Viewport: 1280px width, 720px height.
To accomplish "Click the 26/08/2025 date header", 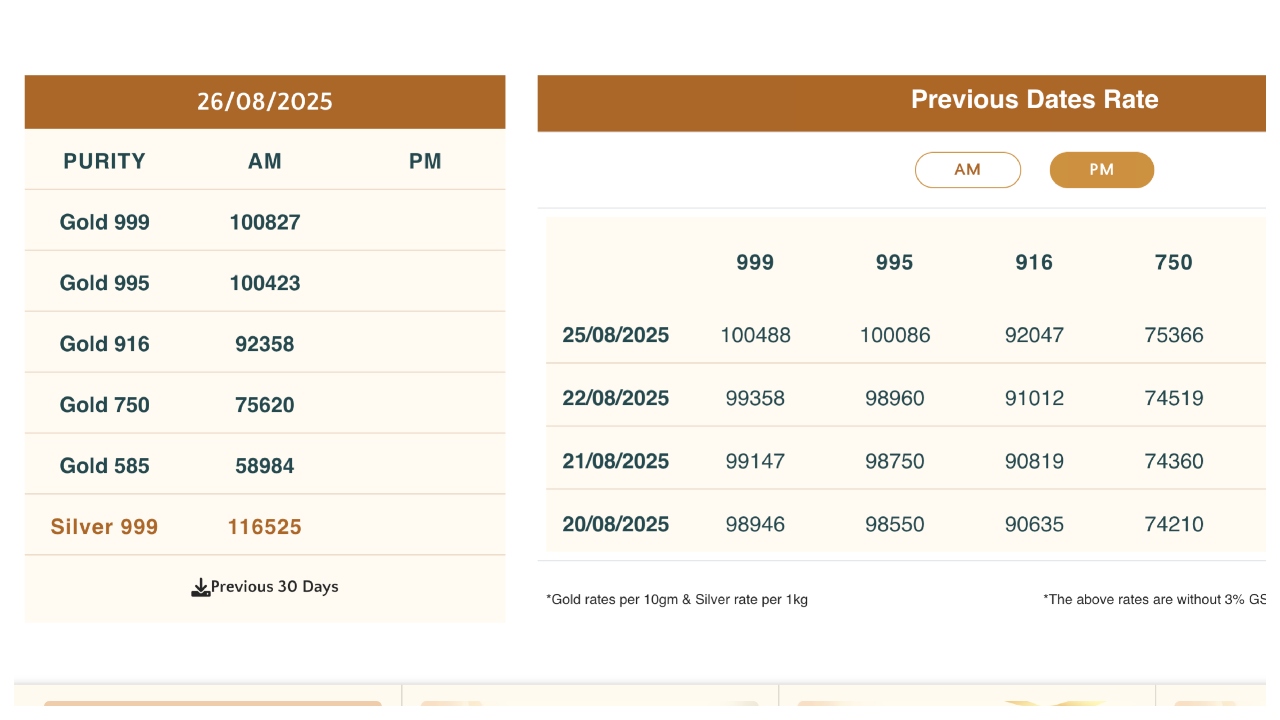I will [264, 102].
